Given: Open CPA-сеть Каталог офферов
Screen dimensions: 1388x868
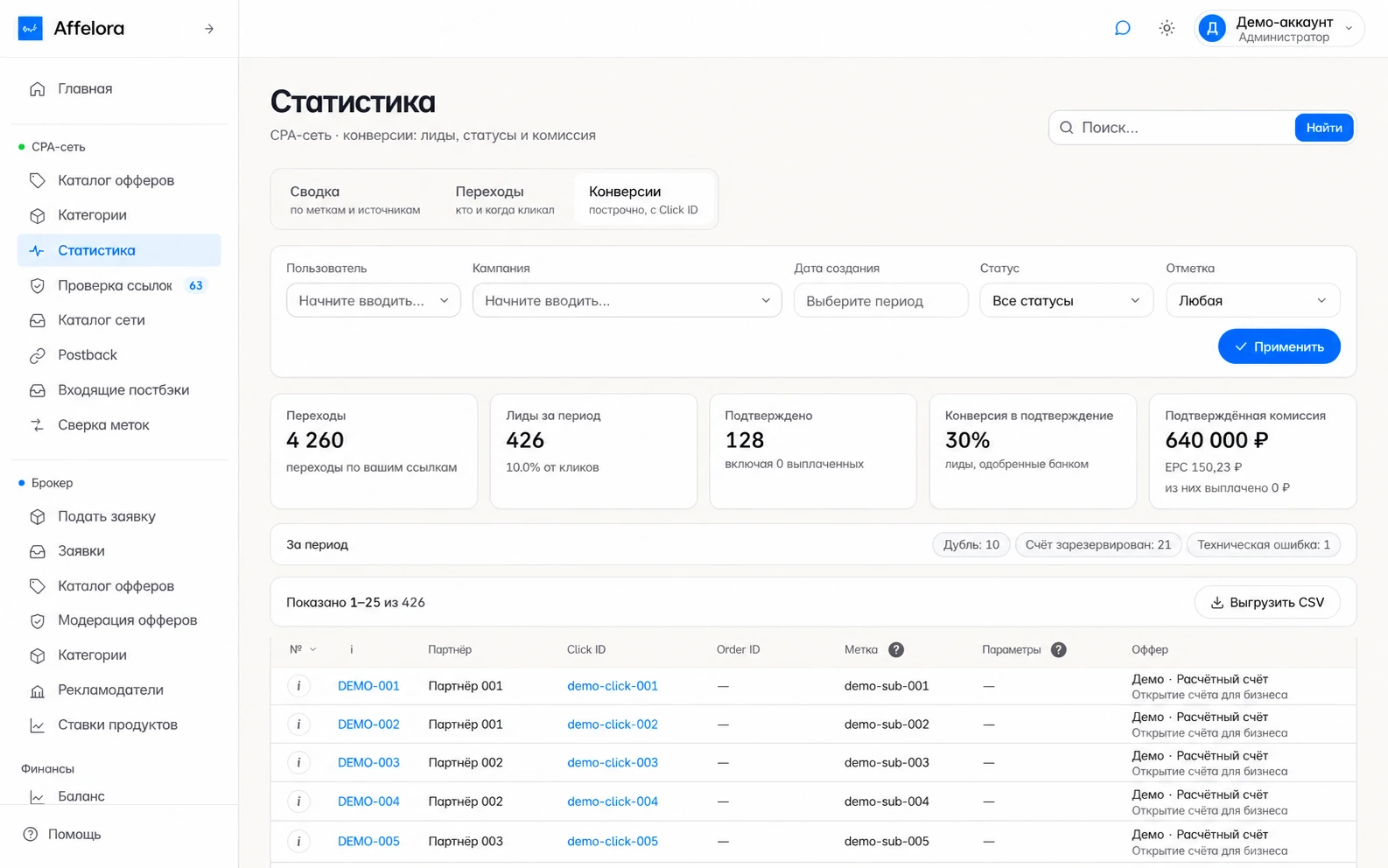Looking at the screenshot, I should (119, 180).
